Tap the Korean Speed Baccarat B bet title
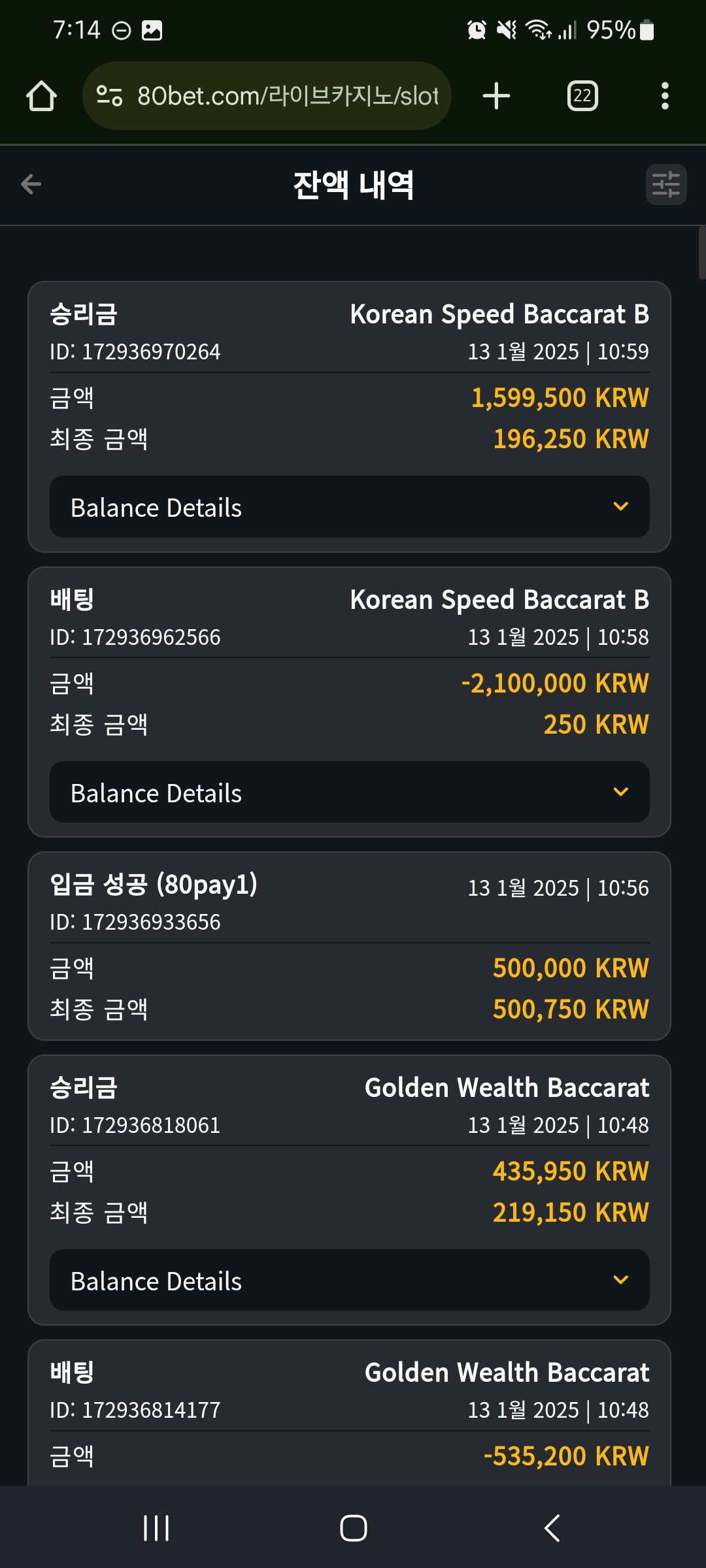The image size is (706, 1568). tap(499, 600)
